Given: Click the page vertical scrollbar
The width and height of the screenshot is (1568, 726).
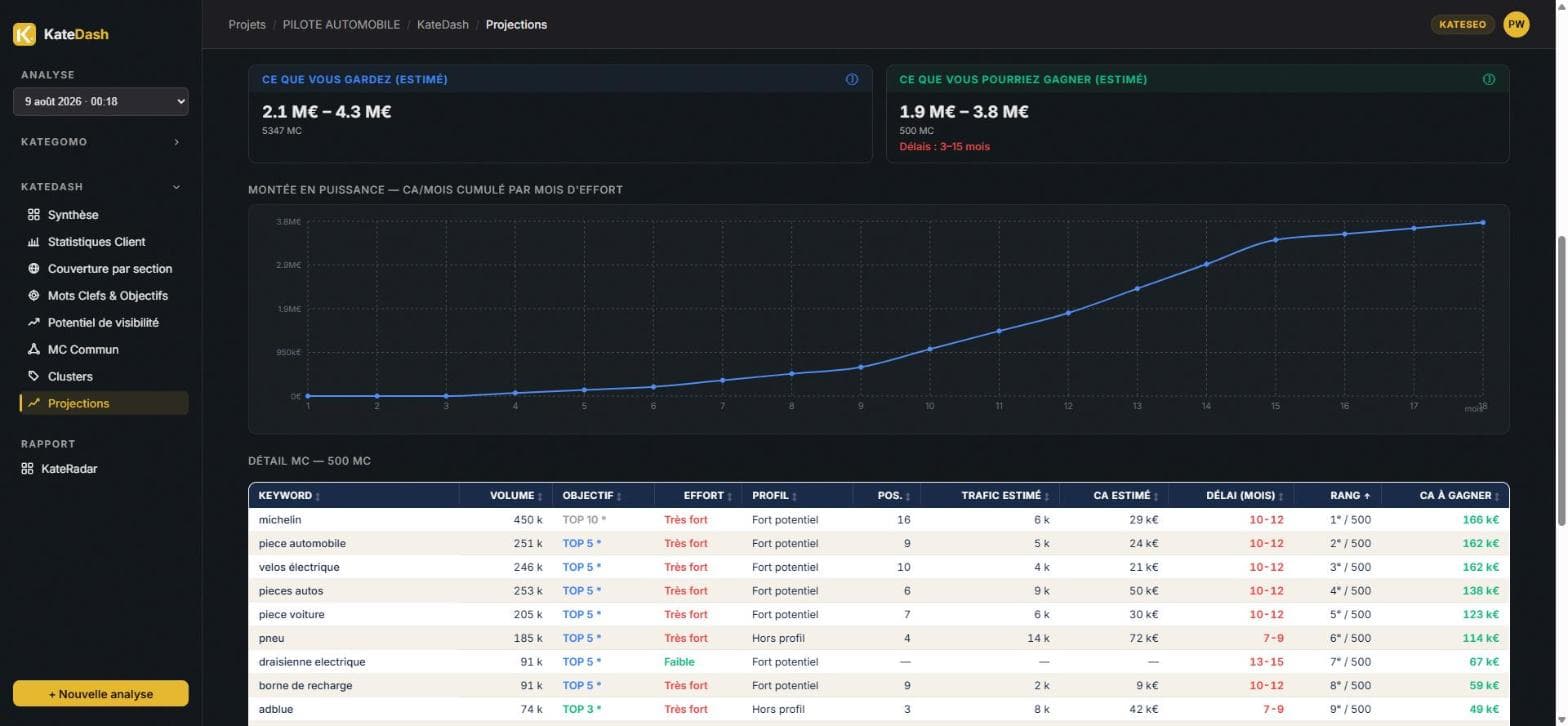Looking at the screenshot, I should (x=1561, y=380).
